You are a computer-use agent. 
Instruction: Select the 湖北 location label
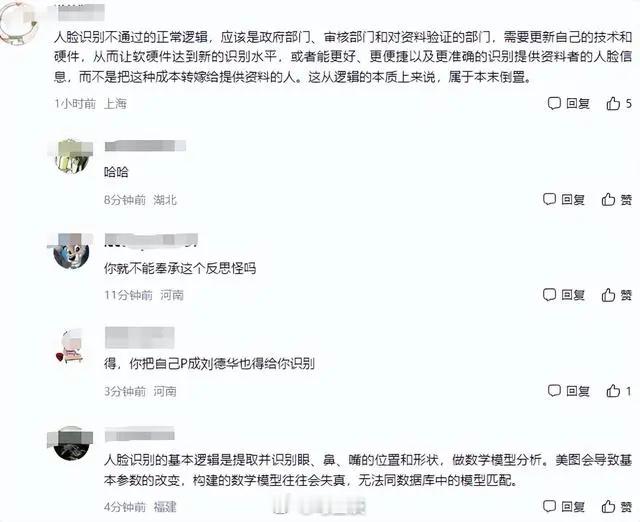pos(165,200)
